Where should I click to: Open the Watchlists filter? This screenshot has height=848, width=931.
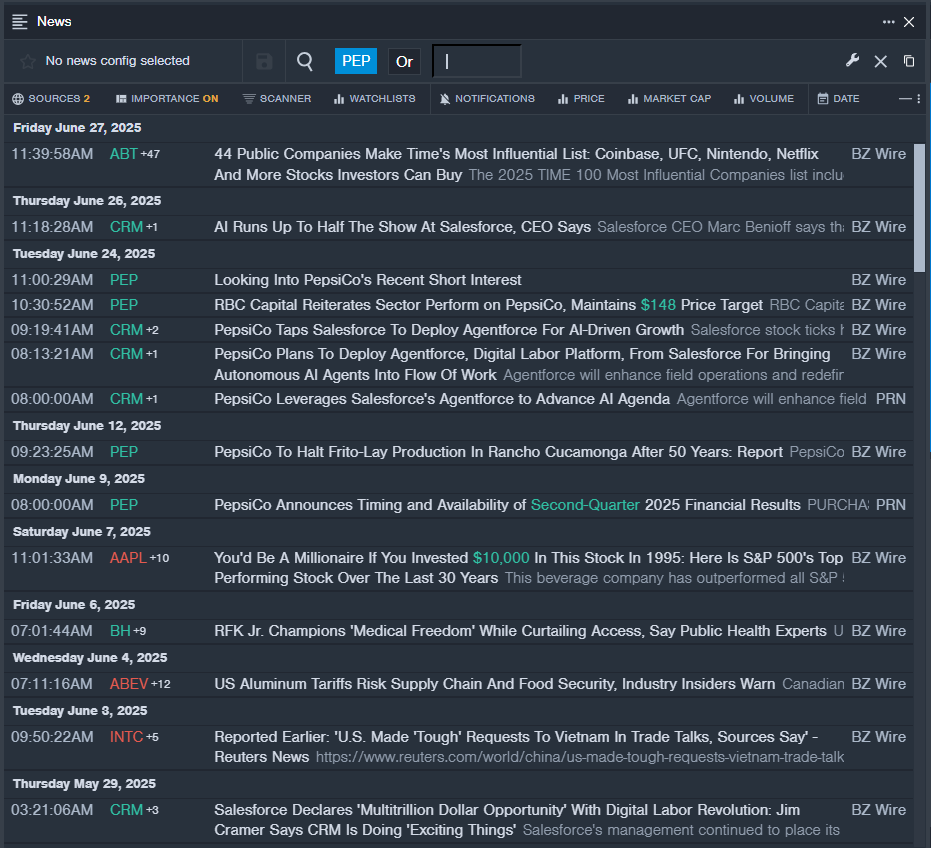coord(375,99)
